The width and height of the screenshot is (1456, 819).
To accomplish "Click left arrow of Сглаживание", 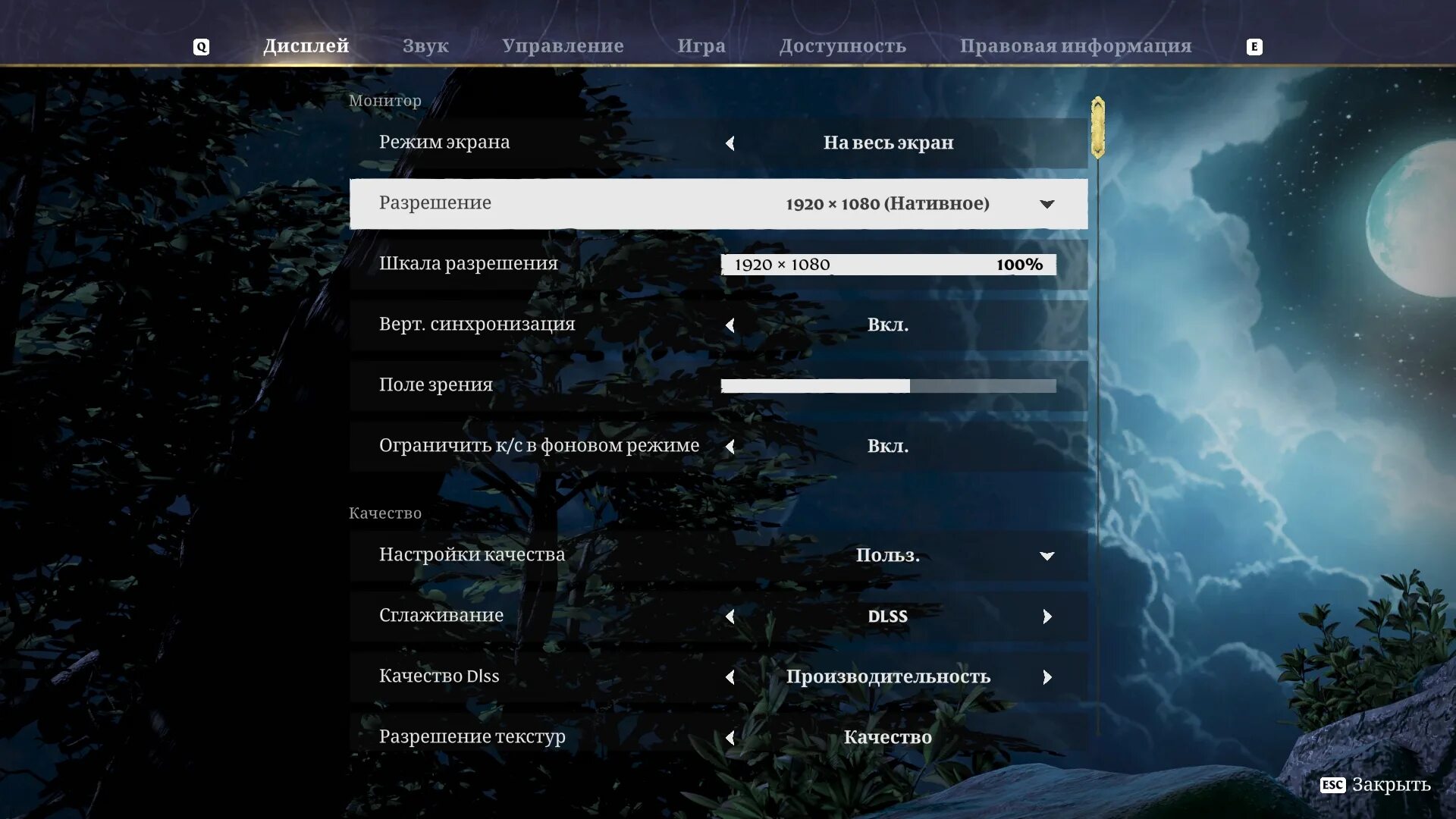I will tap(730, 617).
